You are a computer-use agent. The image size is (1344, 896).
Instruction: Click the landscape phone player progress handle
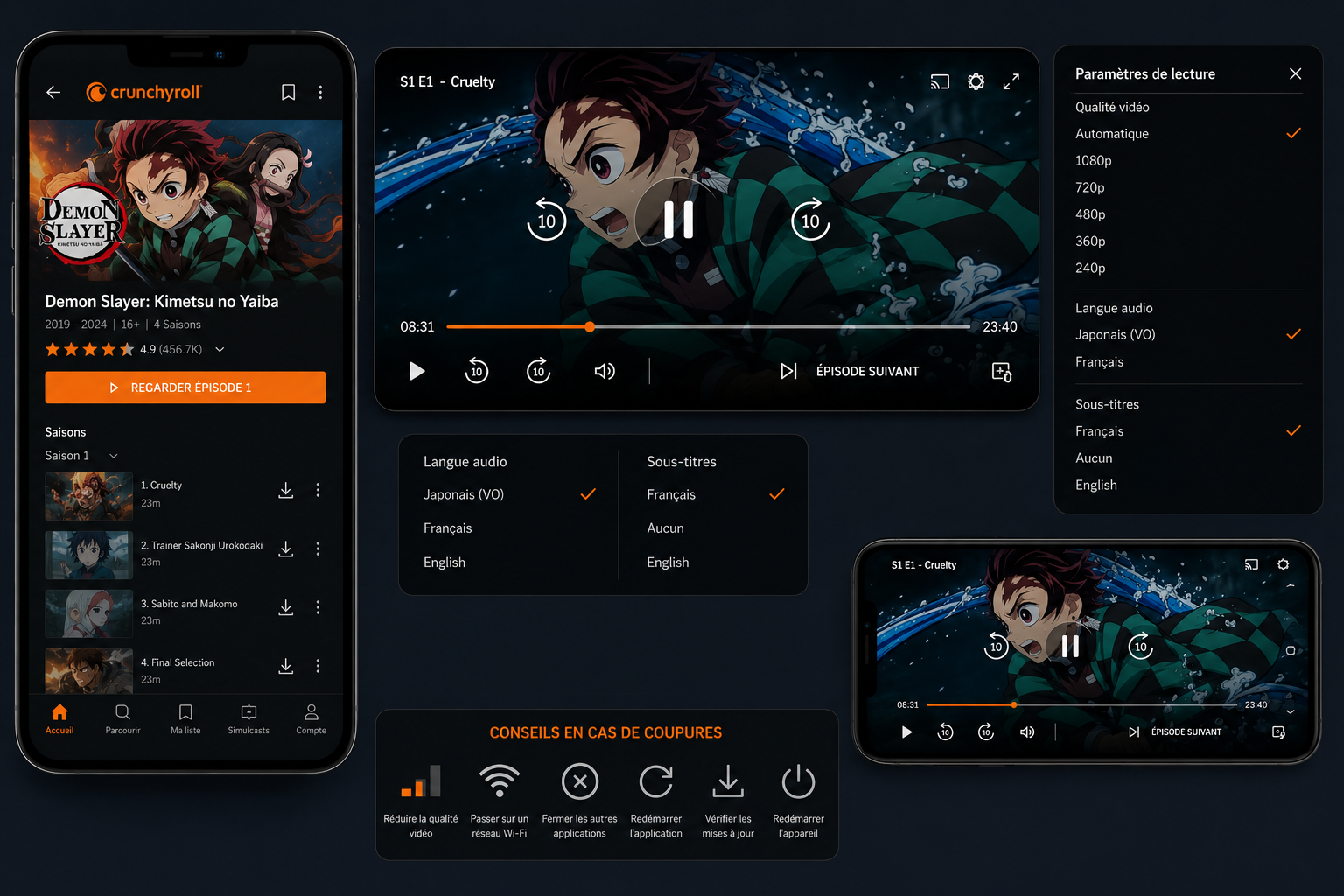[x=1013, y=704]
